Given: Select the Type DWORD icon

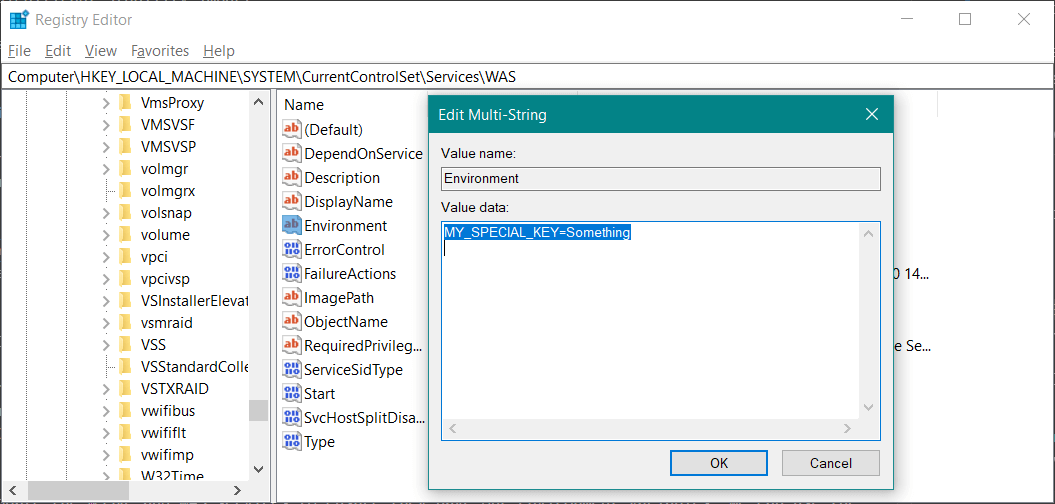Looking at the screenshot, I should [291, 441].
